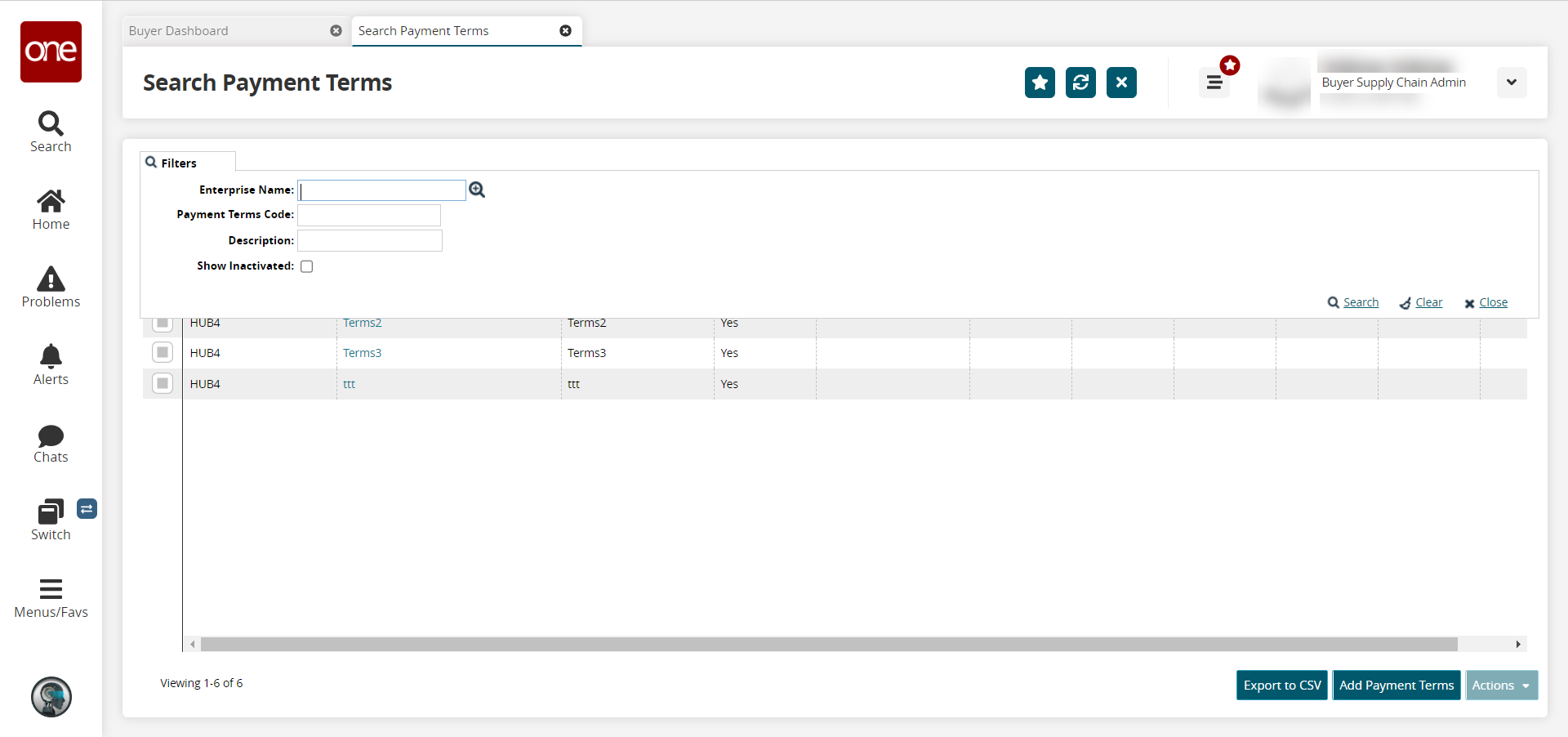
Task: Close page with teal X button
Action: 1121,83
